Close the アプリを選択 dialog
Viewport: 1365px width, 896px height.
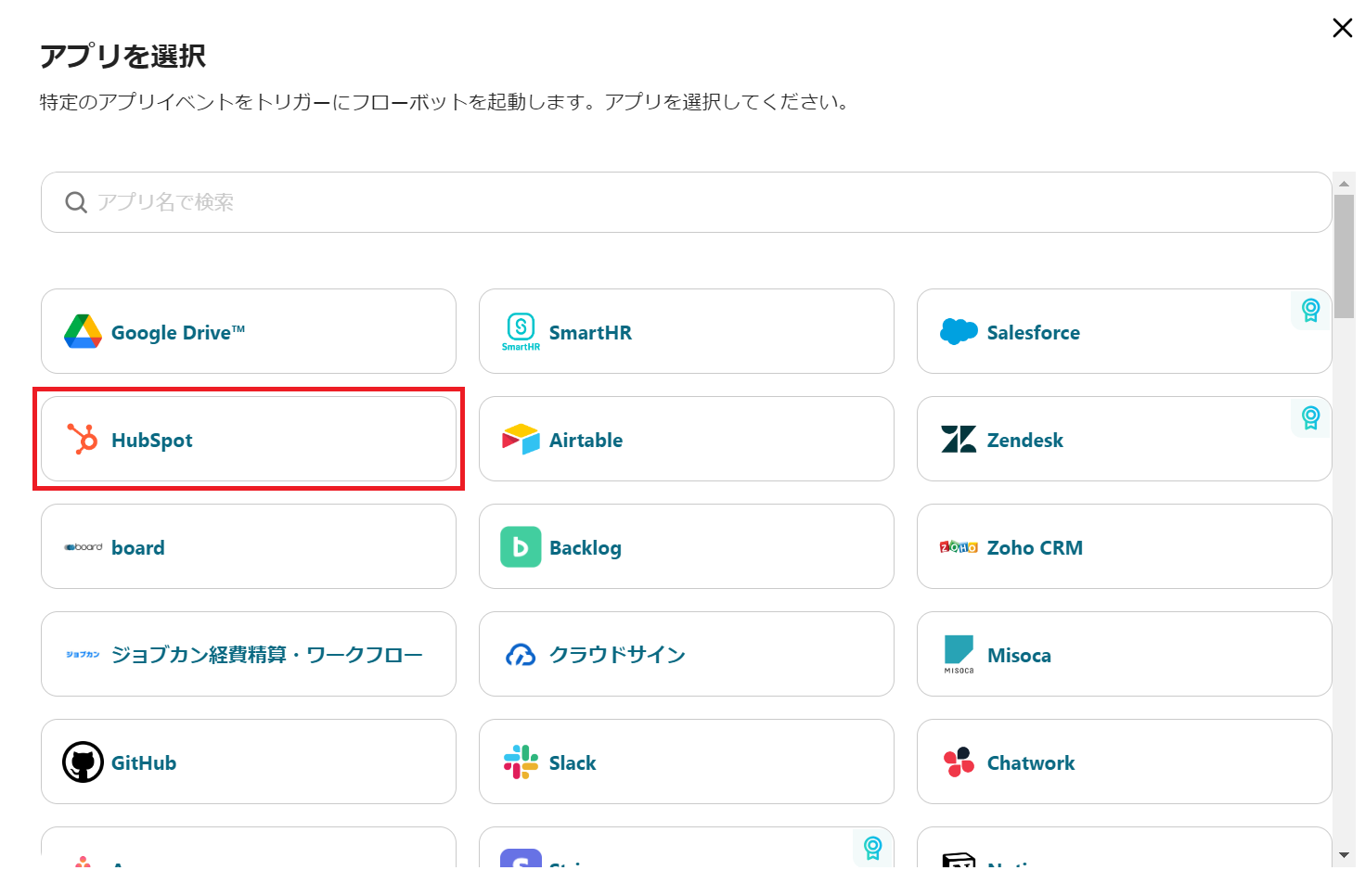(1342, 28)
